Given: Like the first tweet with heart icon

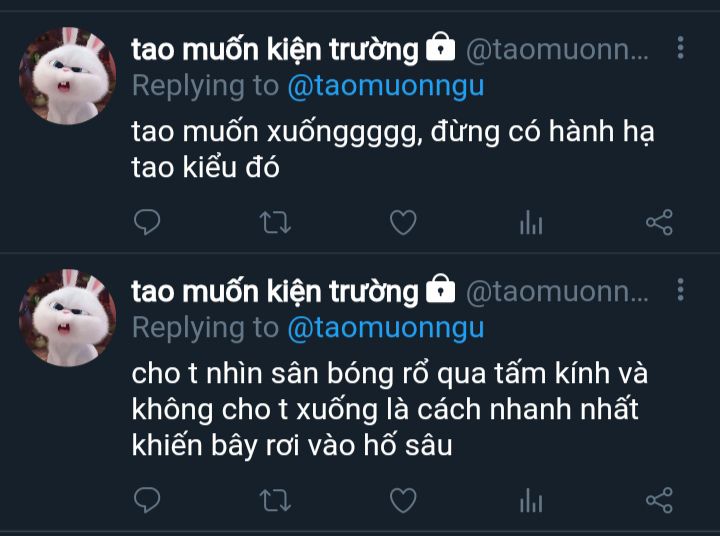Looking at the screenshot, I should (403, 222).
